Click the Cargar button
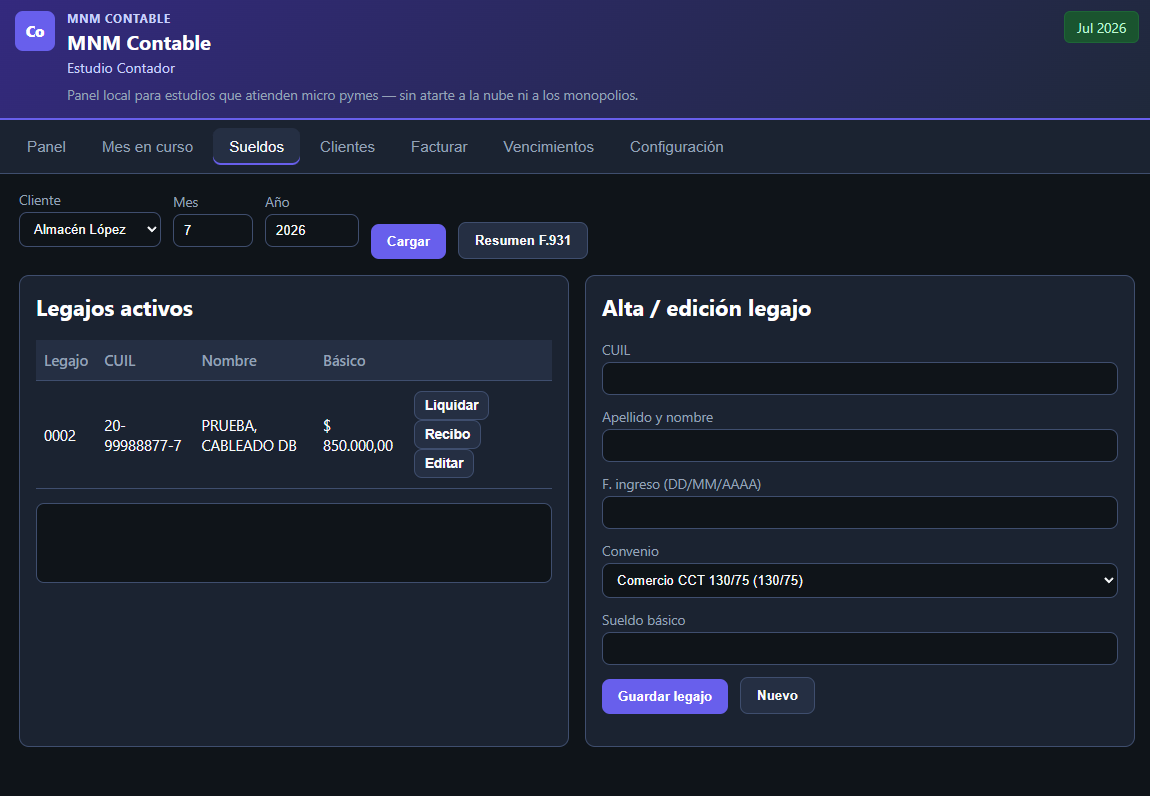 coord(409,241)
